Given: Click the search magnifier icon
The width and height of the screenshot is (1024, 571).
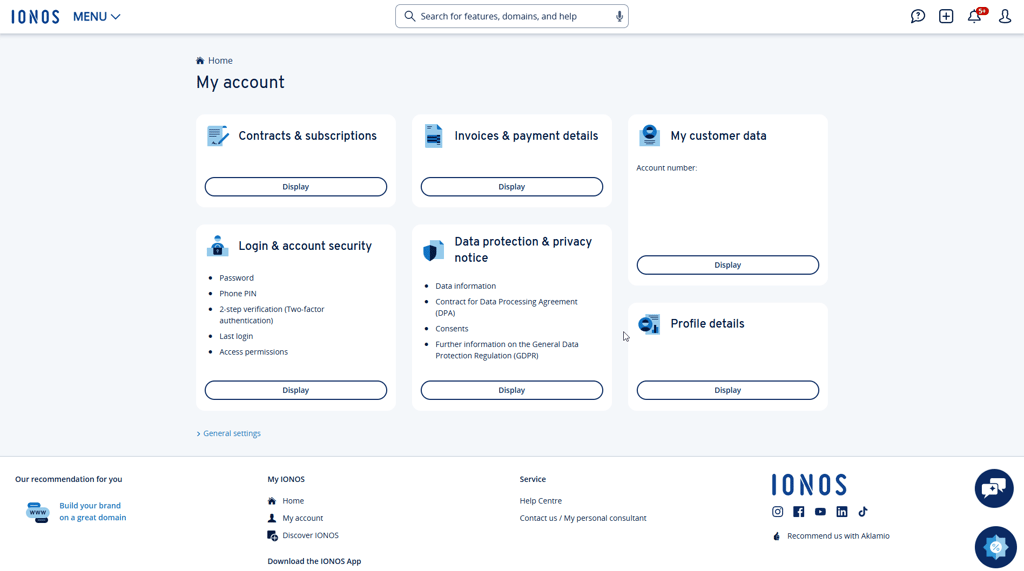Looking at the screenshot, I should click(x=409, y=16).
